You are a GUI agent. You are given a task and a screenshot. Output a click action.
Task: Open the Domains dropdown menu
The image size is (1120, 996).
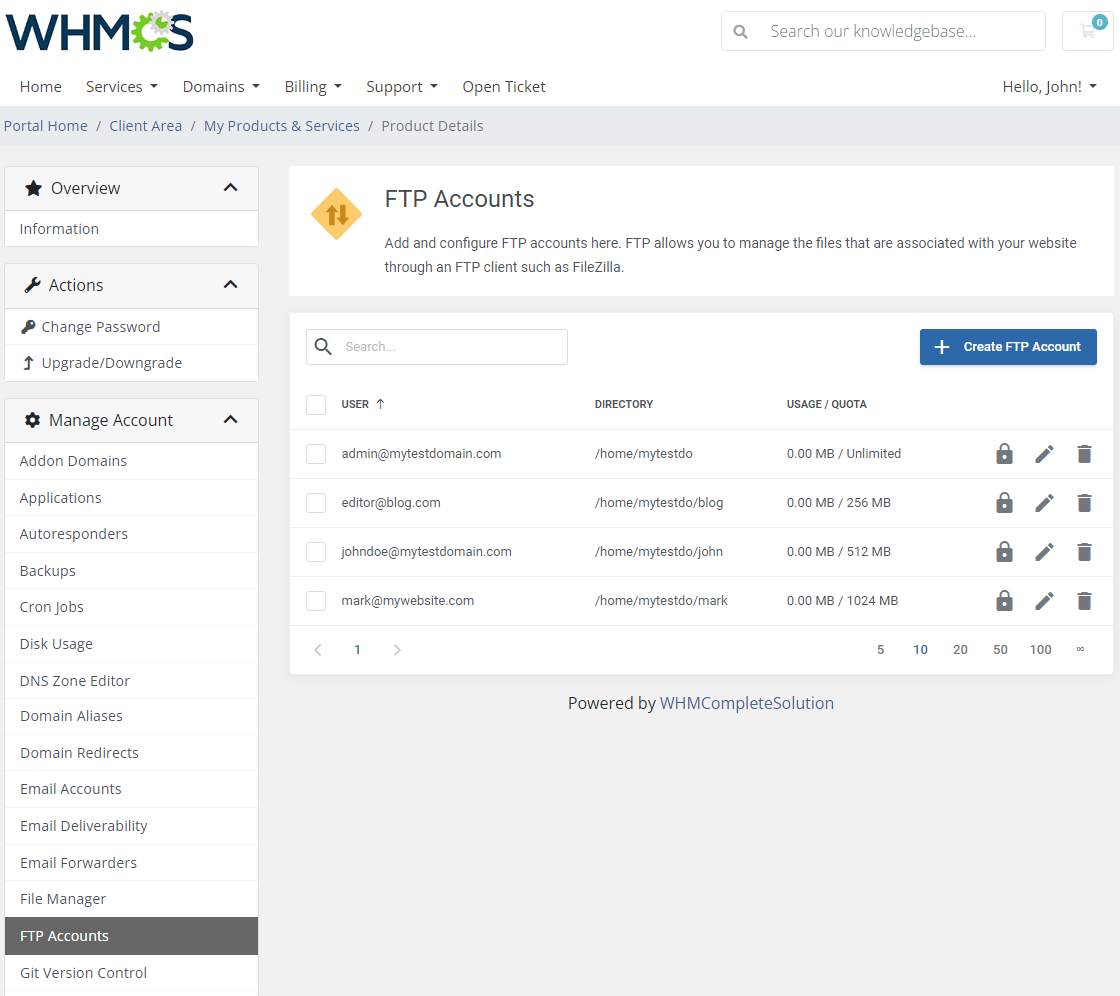coord(221,86)
